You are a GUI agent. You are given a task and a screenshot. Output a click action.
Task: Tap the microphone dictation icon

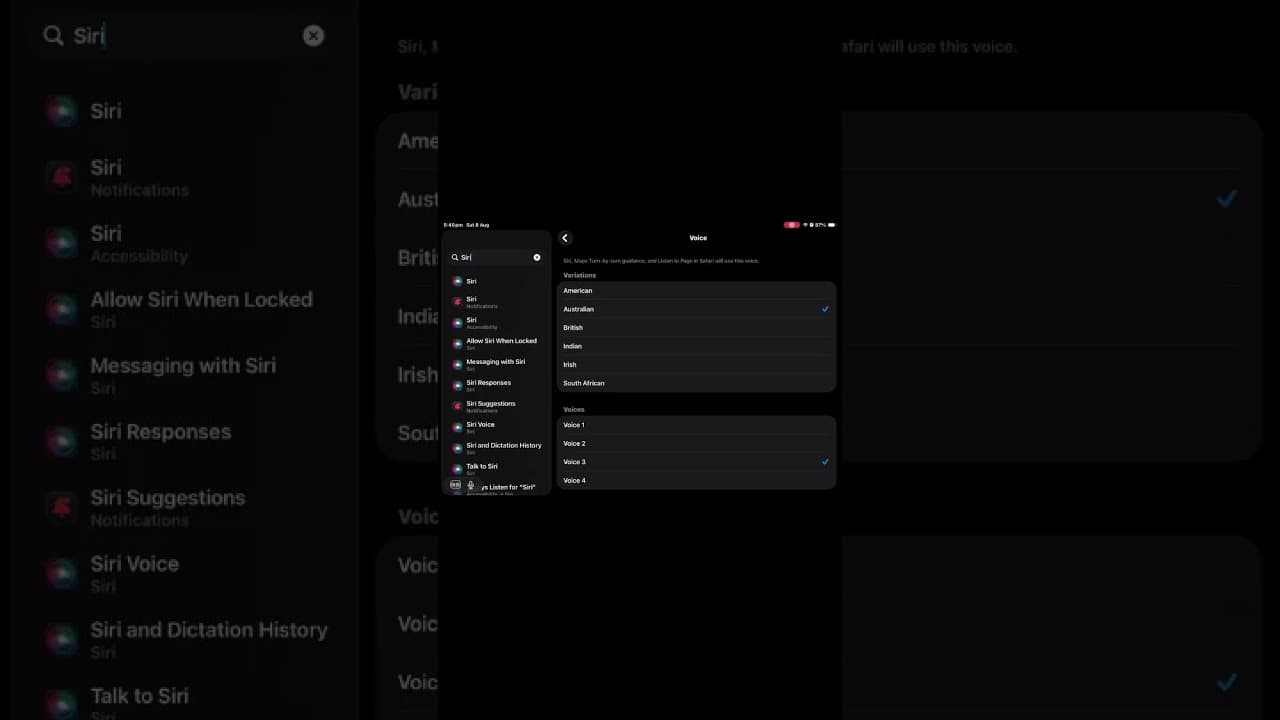[471, 485]
